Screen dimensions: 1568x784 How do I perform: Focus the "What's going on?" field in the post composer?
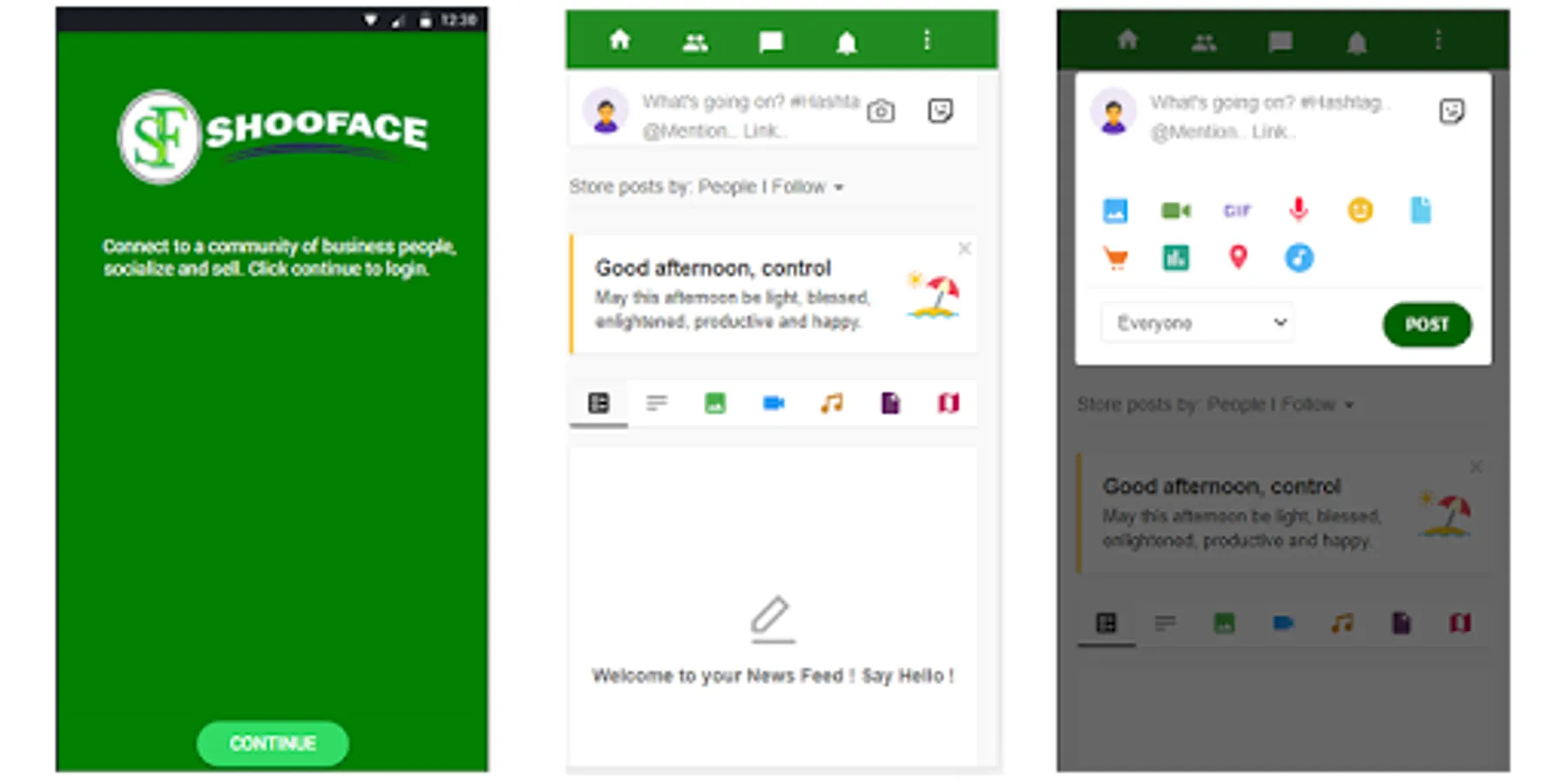point(1270,117)
